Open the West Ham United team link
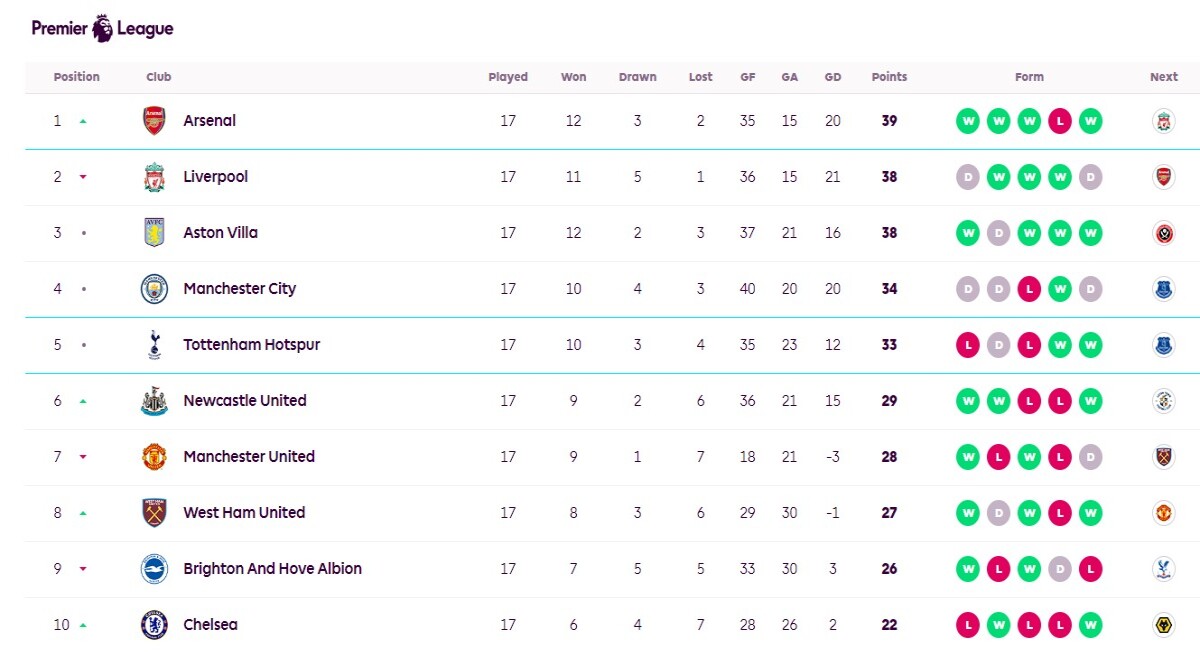This screenshot has width=1200, height=652. coord(244,513)
